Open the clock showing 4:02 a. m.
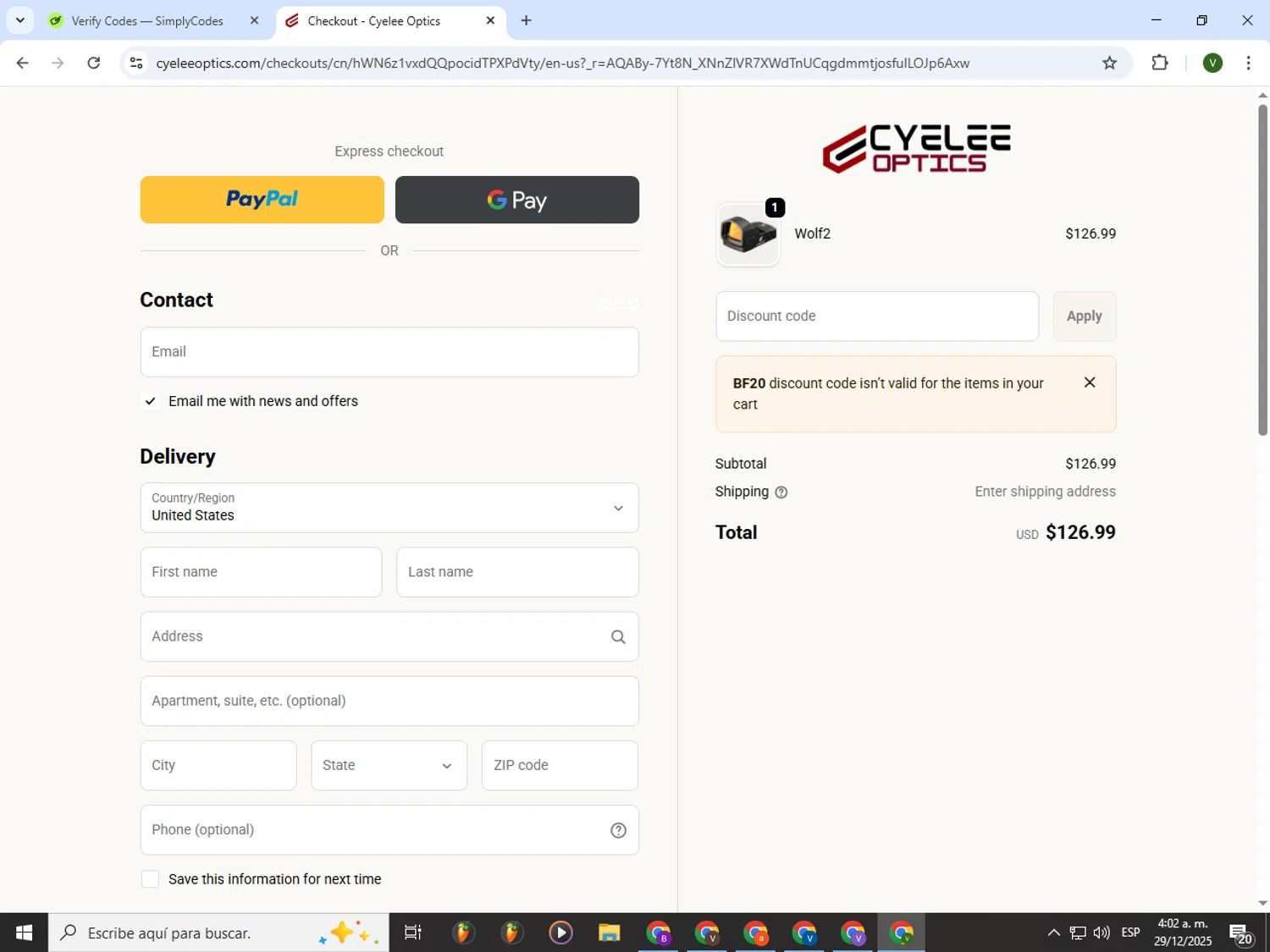 tap(1183, 933)
